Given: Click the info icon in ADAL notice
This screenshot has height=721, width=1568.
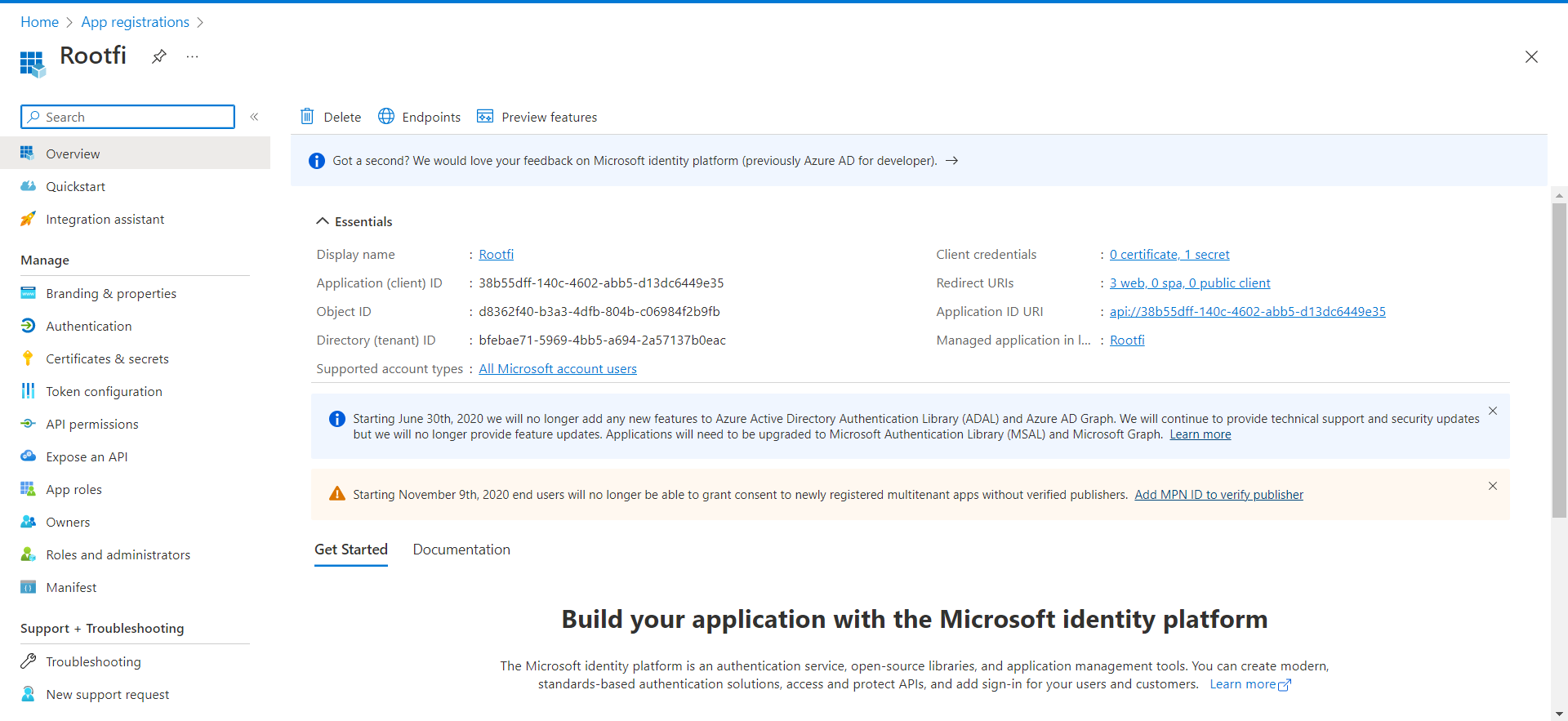Looking at the screenshot, I should coord(336,419).
